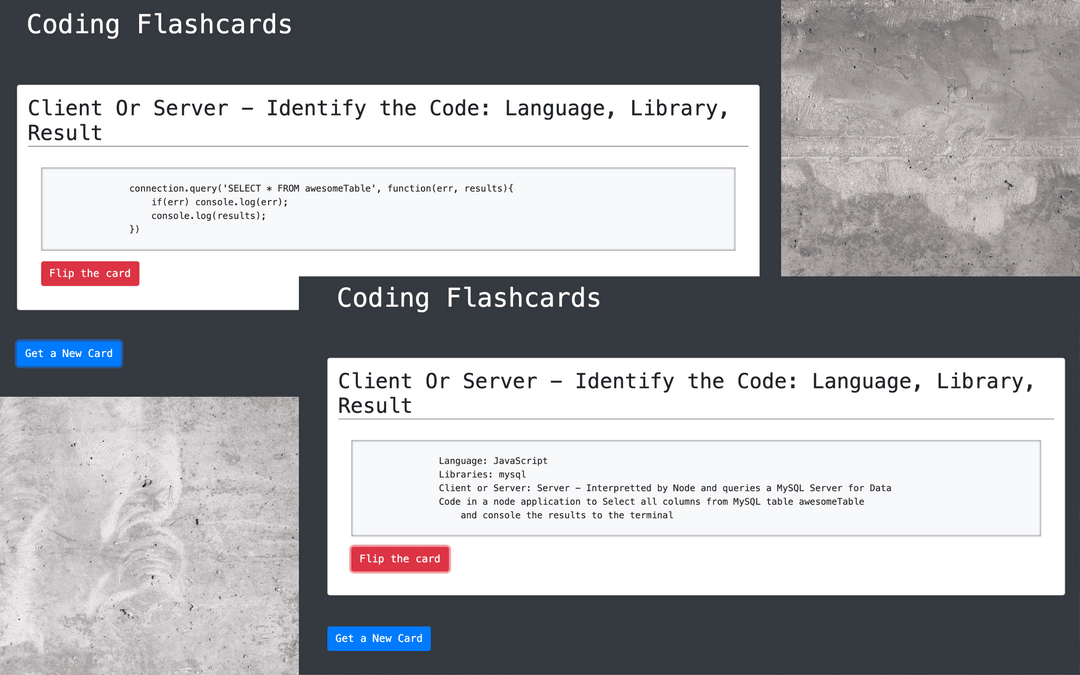Image resolution: width=1080 pixels, height=675 pixels.
Task: Click the concrete texture image at top right
Action: pyautogui.click(x=930, y=138)
